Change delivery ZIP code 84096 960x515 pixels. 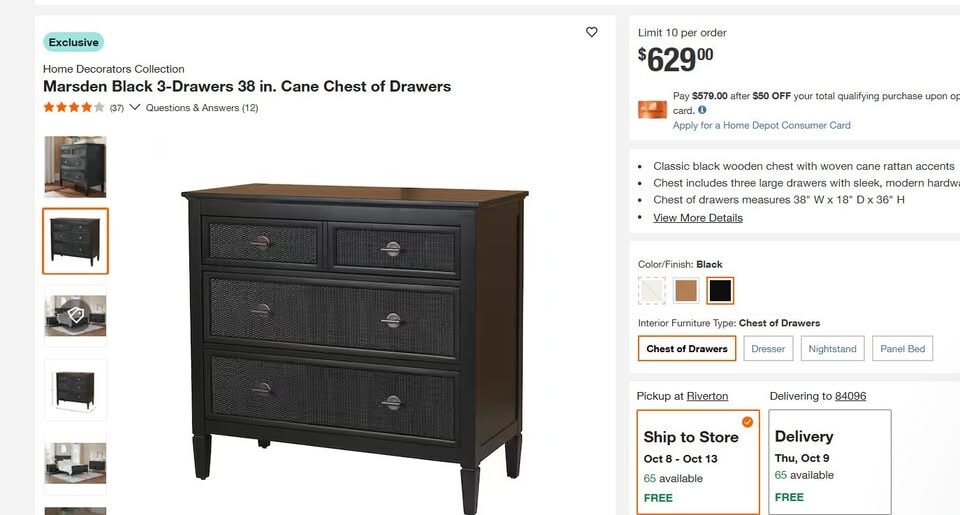(850, 396)
